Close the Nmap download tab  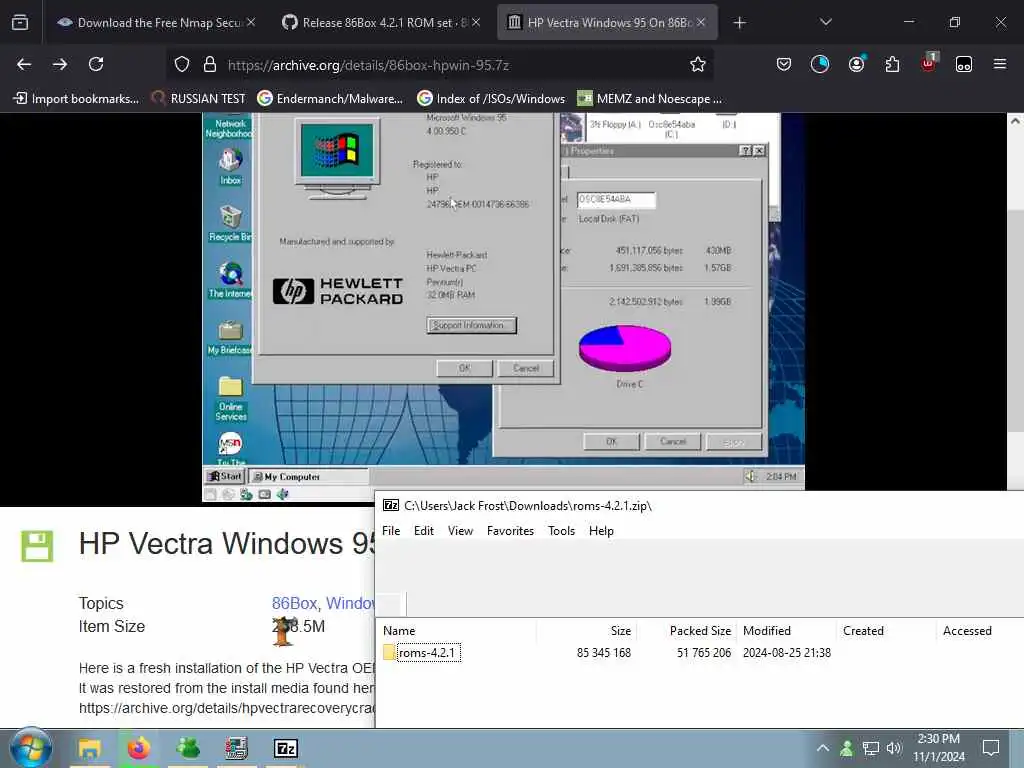(251, 22)
